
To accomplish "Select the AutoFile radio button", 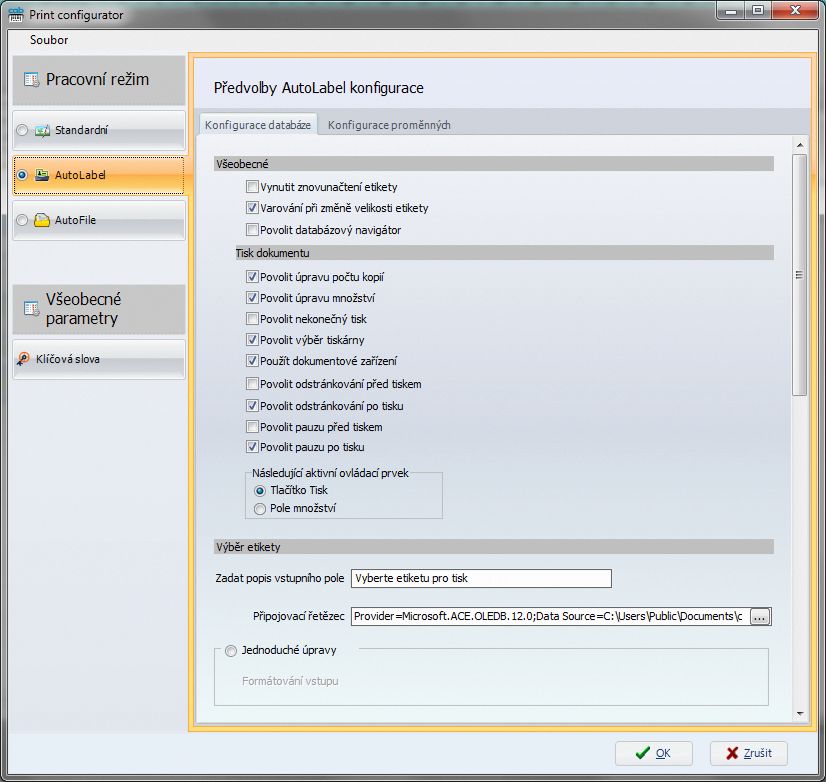I will [x=22, y=220].
